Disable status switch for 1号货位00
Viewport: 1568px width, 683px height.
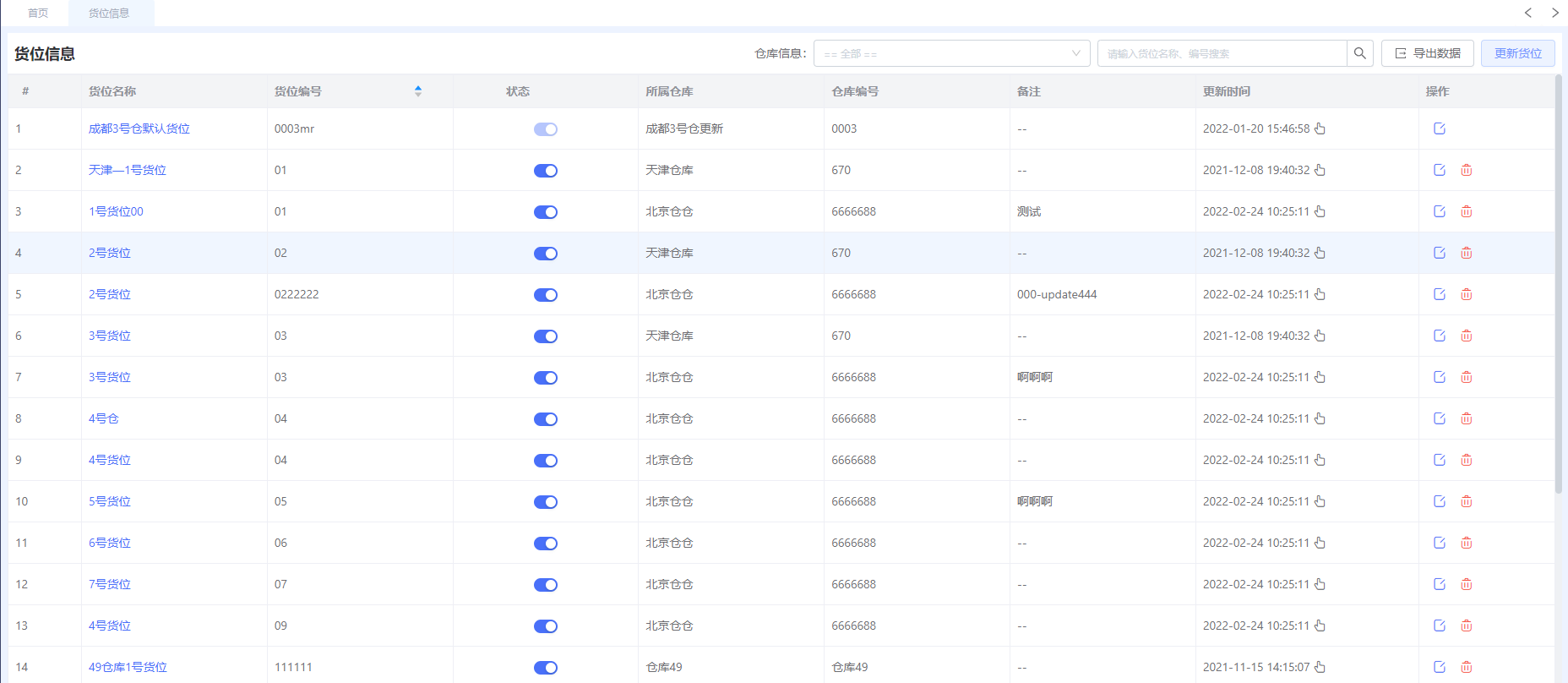[546, 212]
